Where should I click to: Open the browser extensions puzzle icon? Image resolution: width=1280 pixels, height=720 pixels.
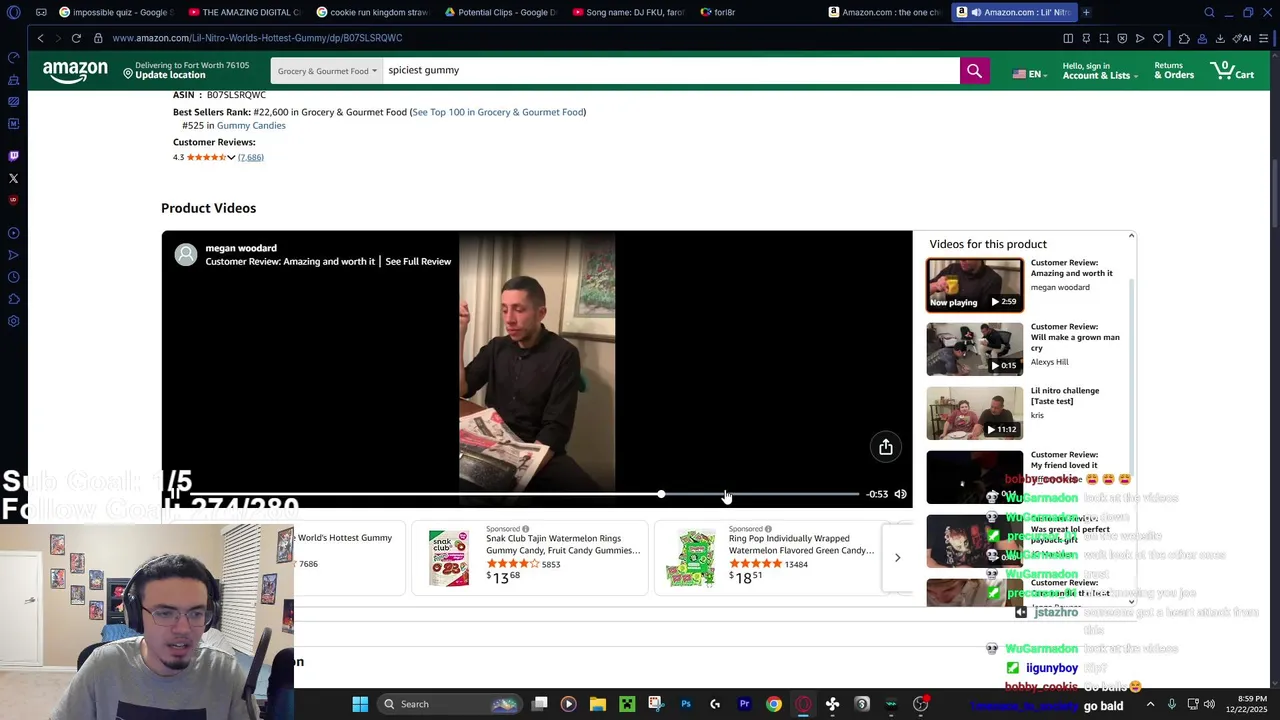coord(1184,38)
